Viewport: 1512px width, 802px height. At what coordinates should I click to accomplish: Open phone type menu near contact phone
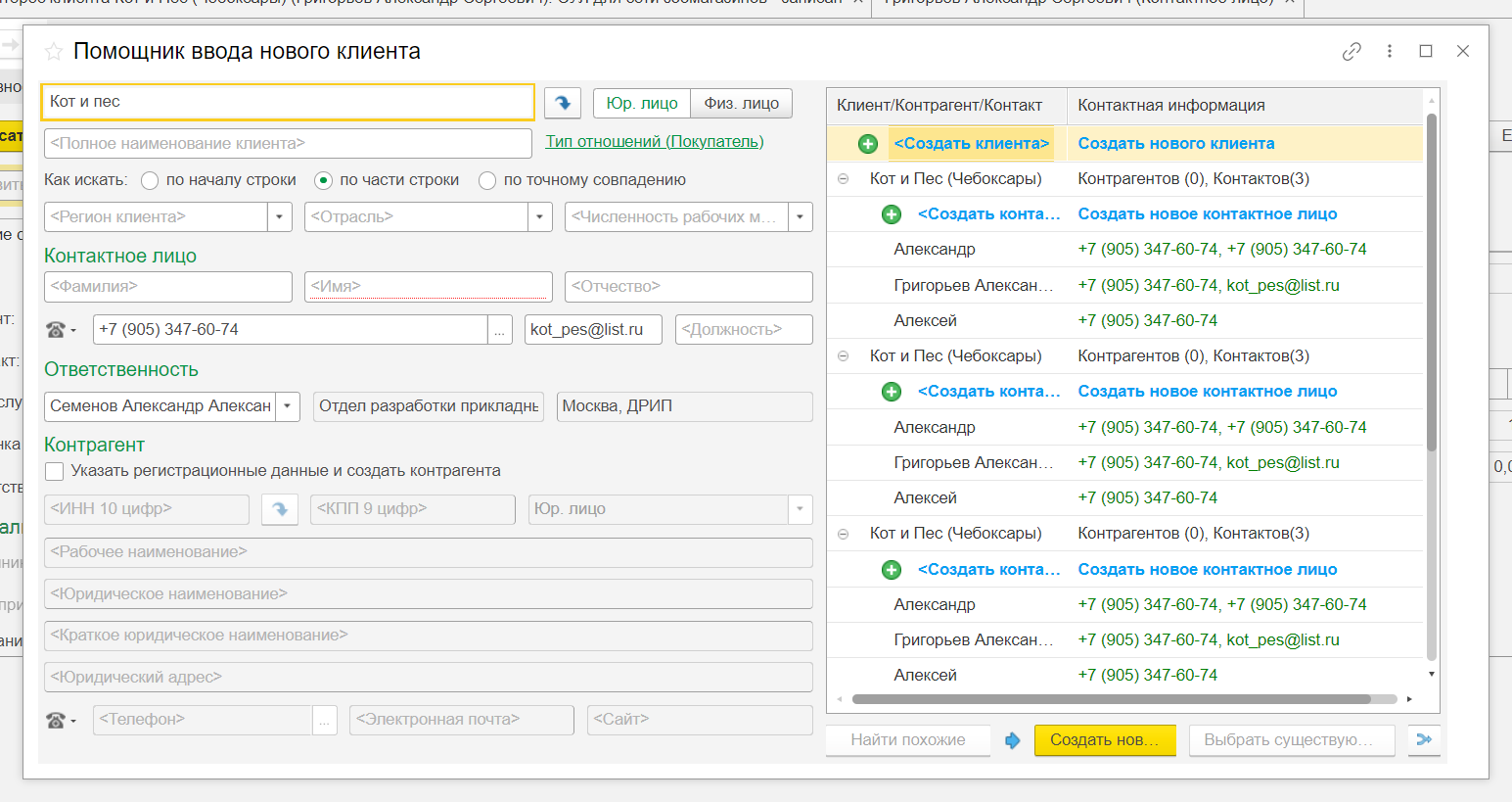(61, 330)
